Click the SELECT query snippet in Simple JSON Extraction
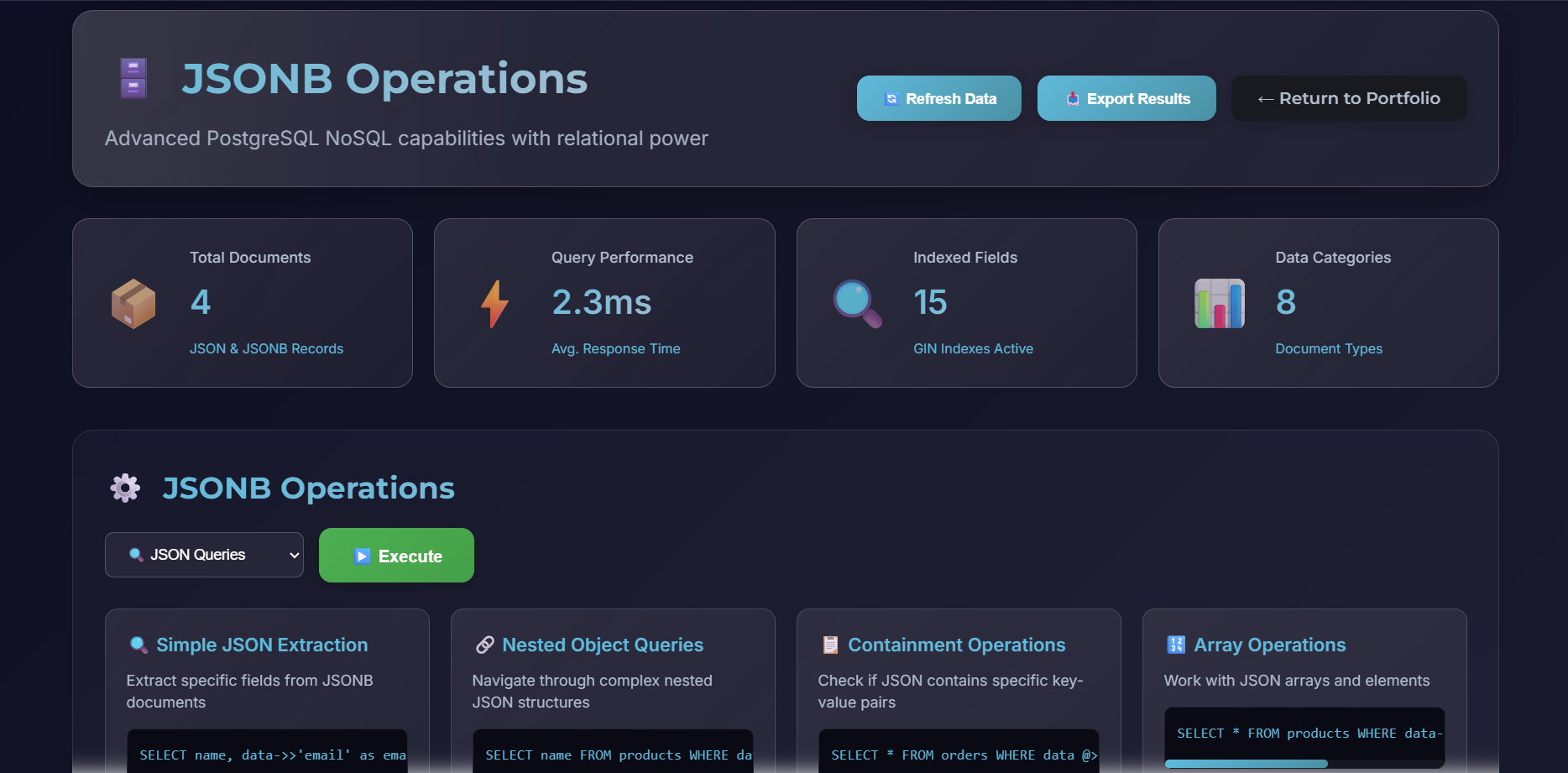 [267, 754]
